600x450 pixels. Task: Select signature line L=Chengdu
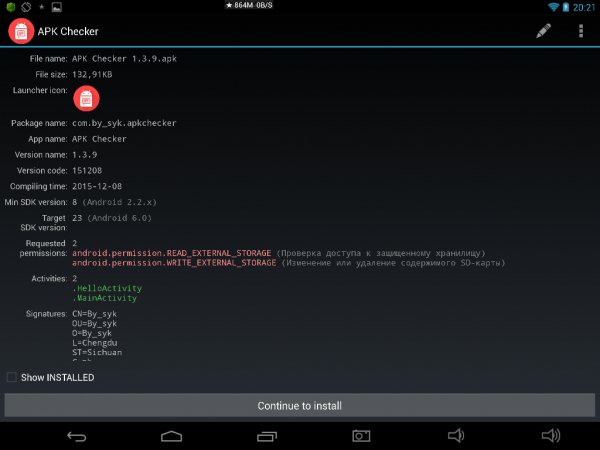95,343
